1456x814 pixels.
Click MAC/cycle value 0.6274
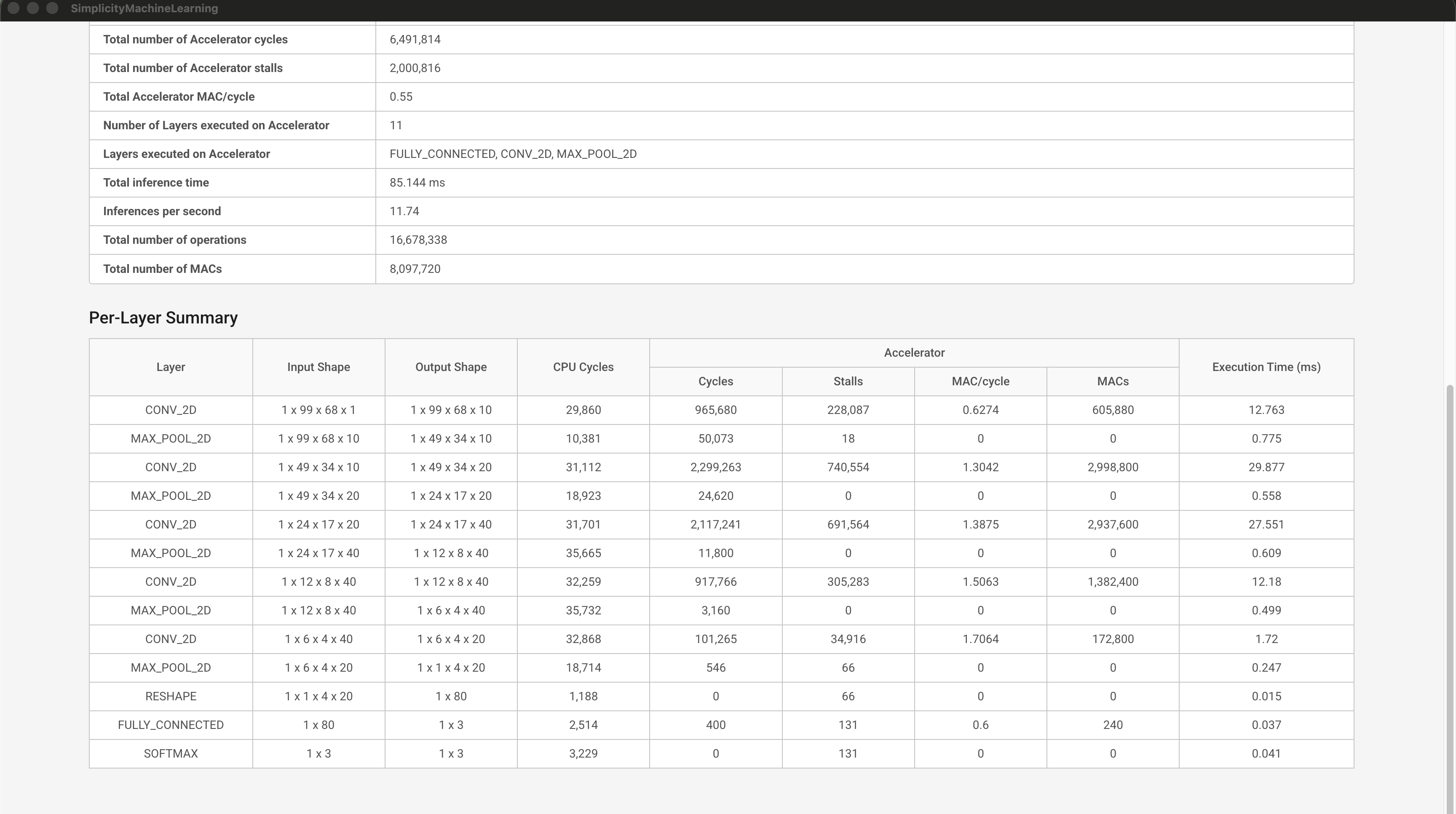point(980,410)
